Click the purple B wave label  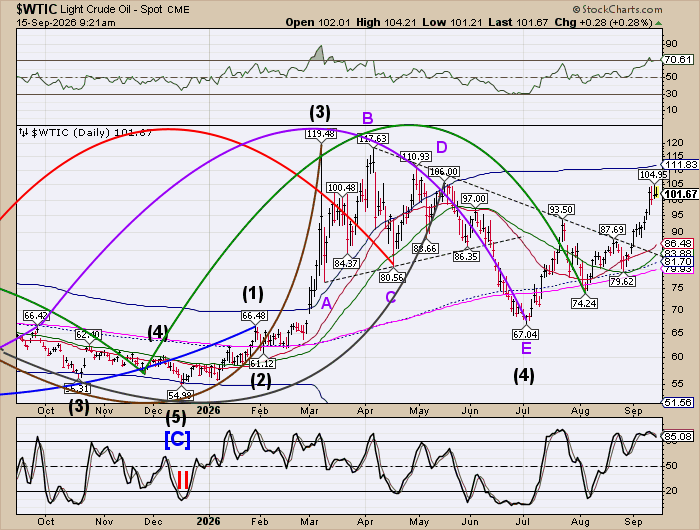pos(367,118)
